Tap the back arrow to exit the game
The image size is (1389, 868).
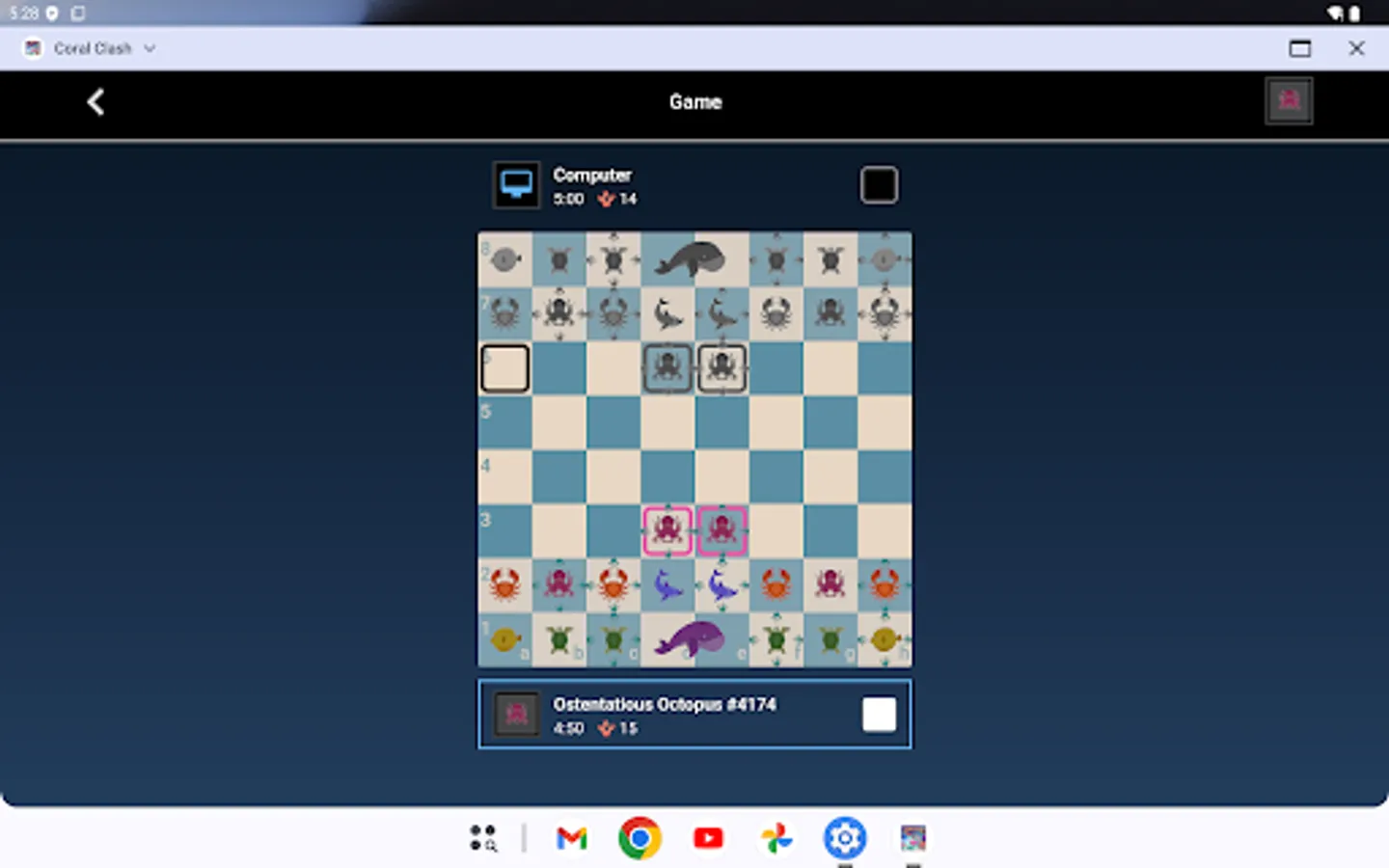pos(95,101)
